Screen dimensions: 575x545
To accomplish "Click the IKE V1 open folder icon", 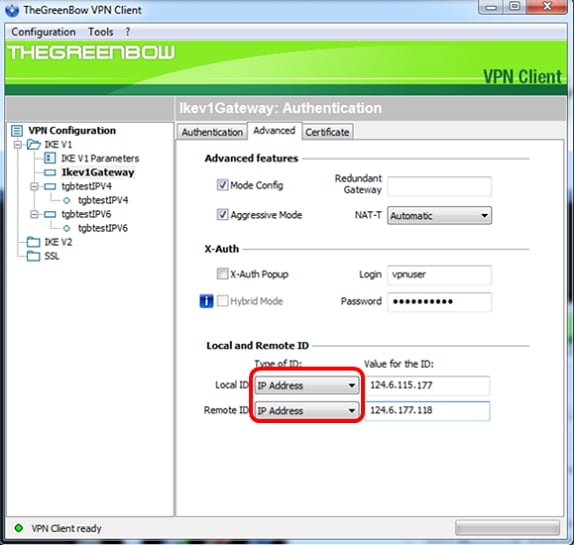I will click(34, 145).
